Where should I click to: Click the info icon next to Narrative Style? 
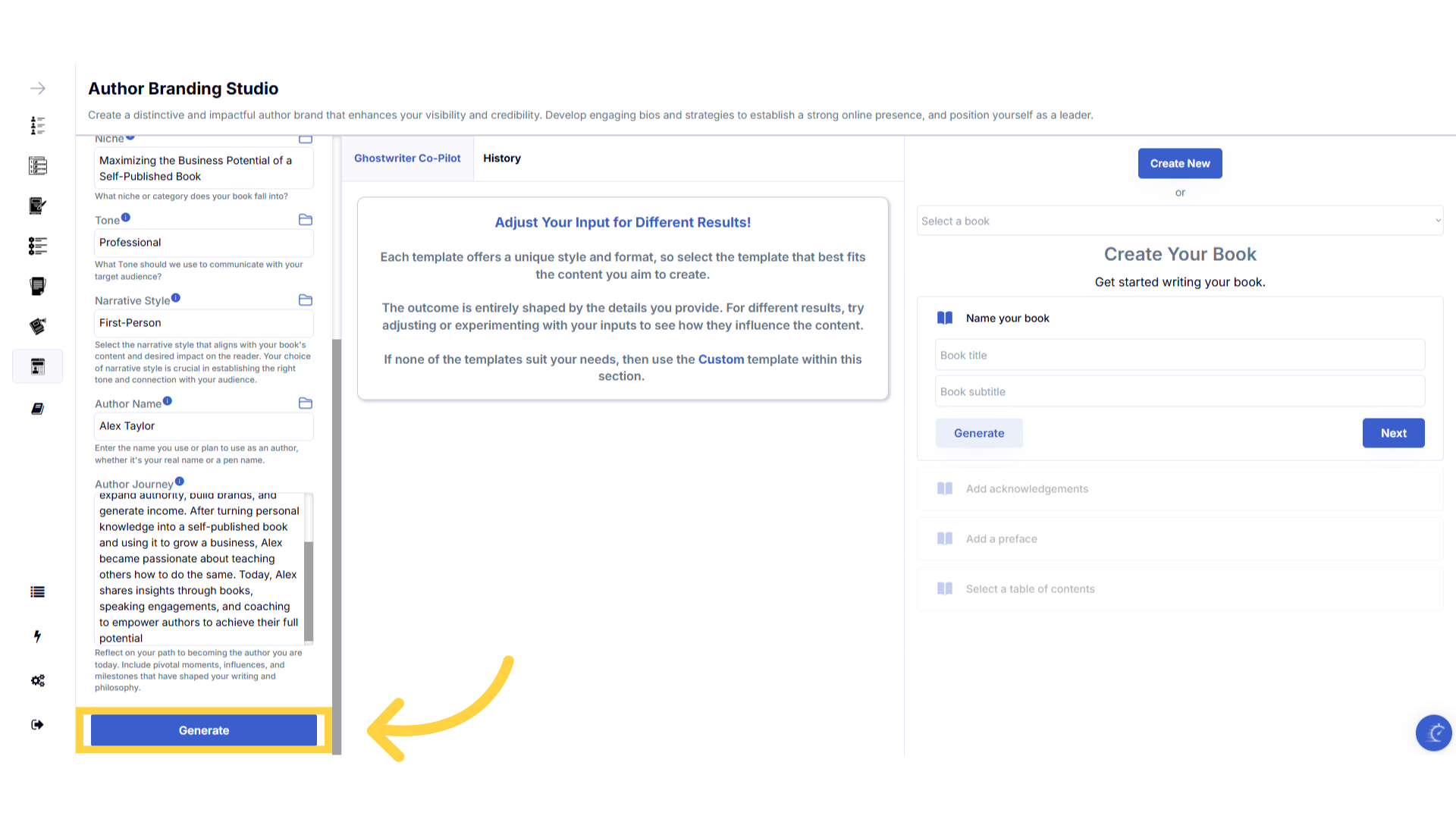(176, 298)
